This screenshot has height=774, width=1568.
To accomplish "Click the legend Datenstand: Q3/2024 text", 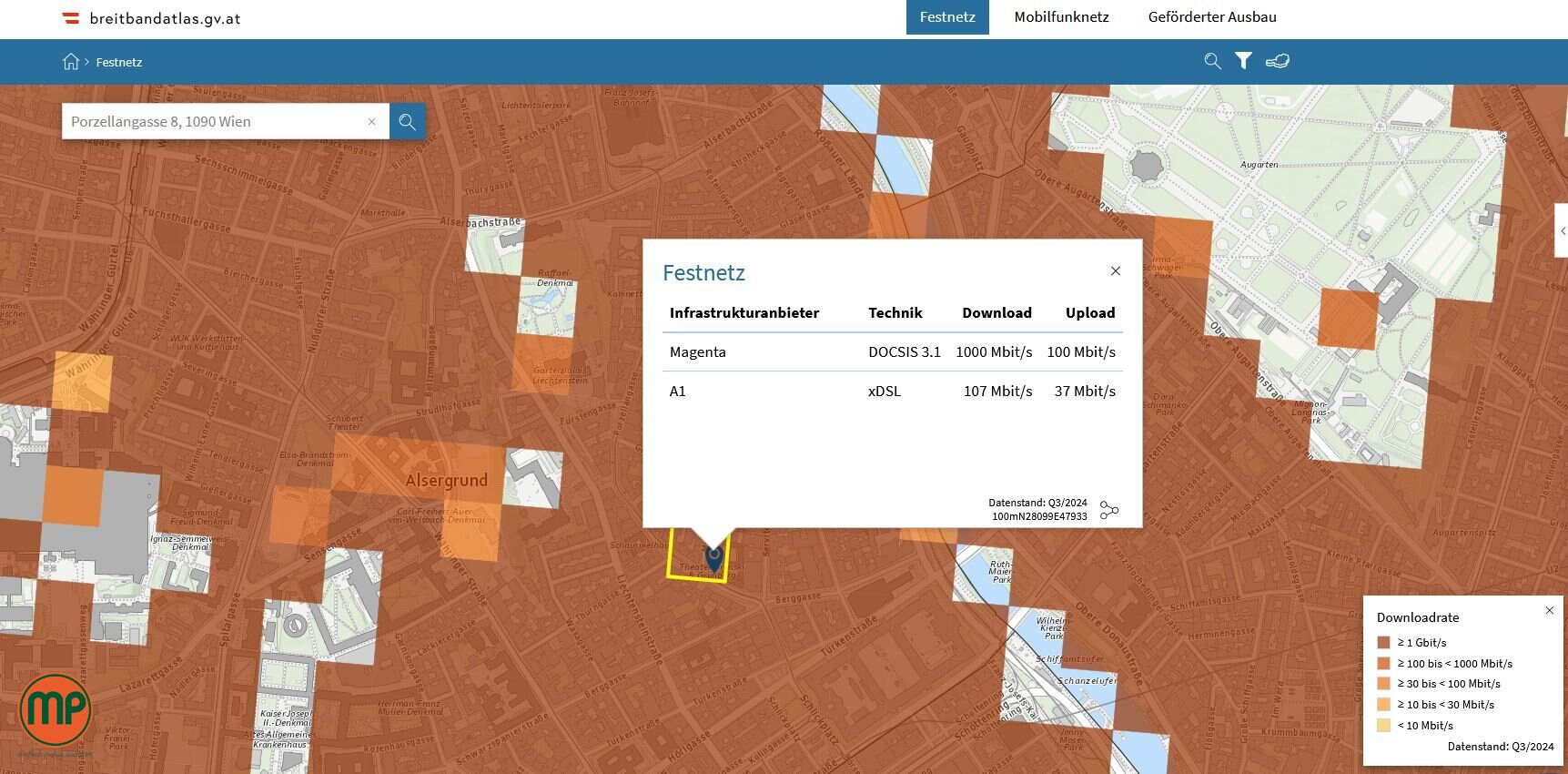I will (1501, 747).
